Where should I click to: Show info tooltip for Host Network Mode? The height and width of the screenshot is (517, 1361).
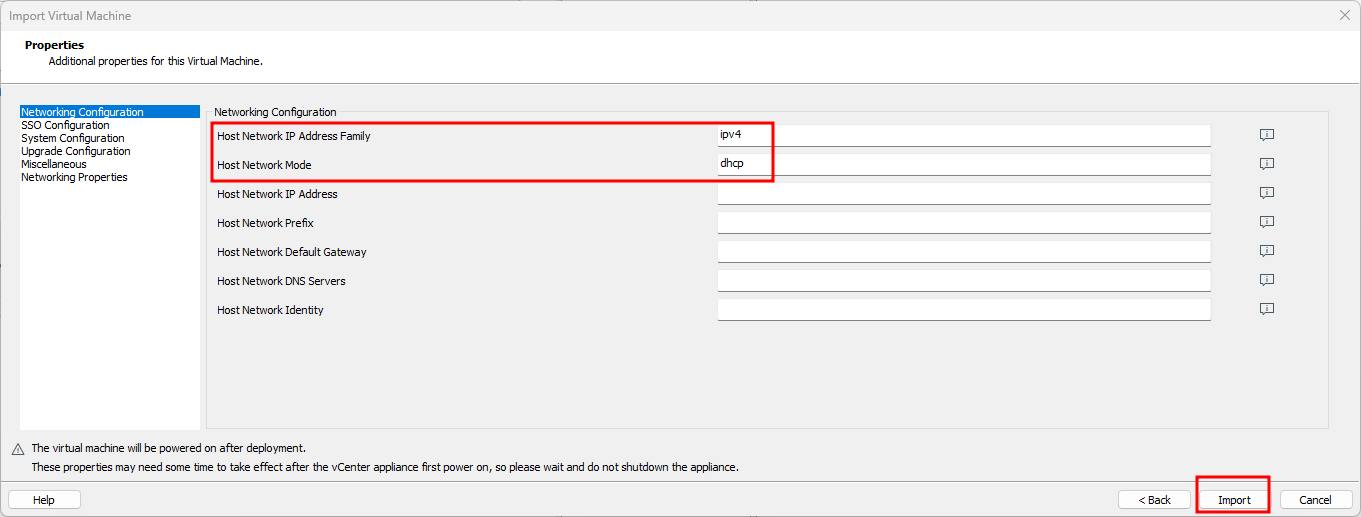coord(1266,164)
